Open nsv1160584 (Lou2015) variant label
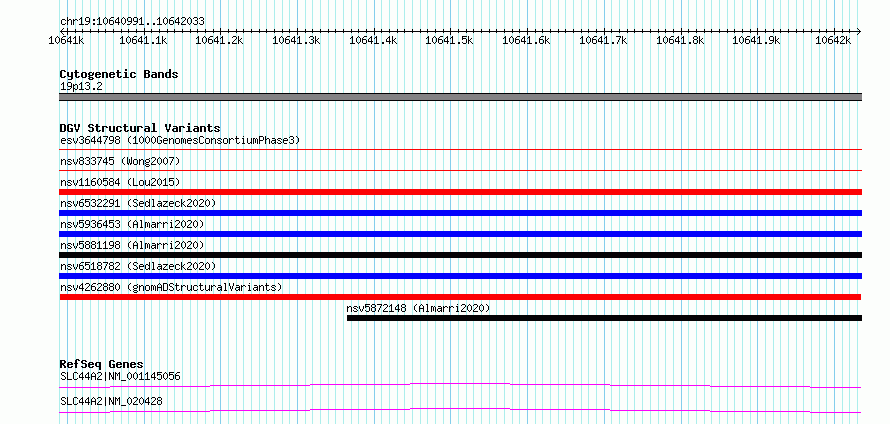The image size is (890, 424). click(120, 182)
